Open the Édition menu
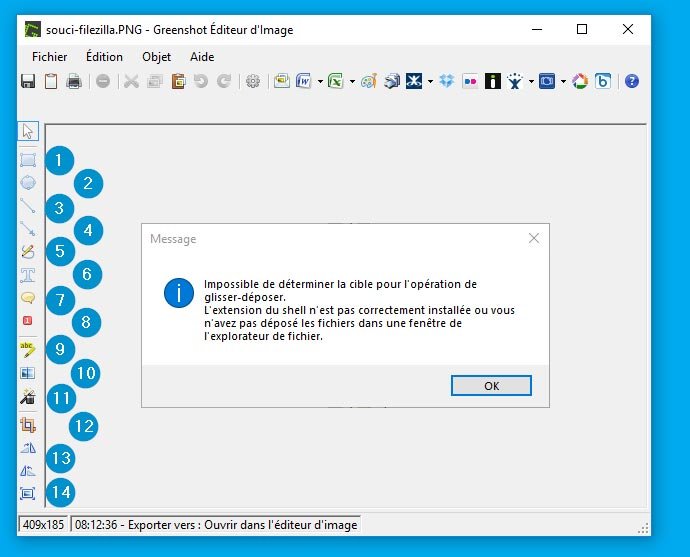 click(104, 57)
